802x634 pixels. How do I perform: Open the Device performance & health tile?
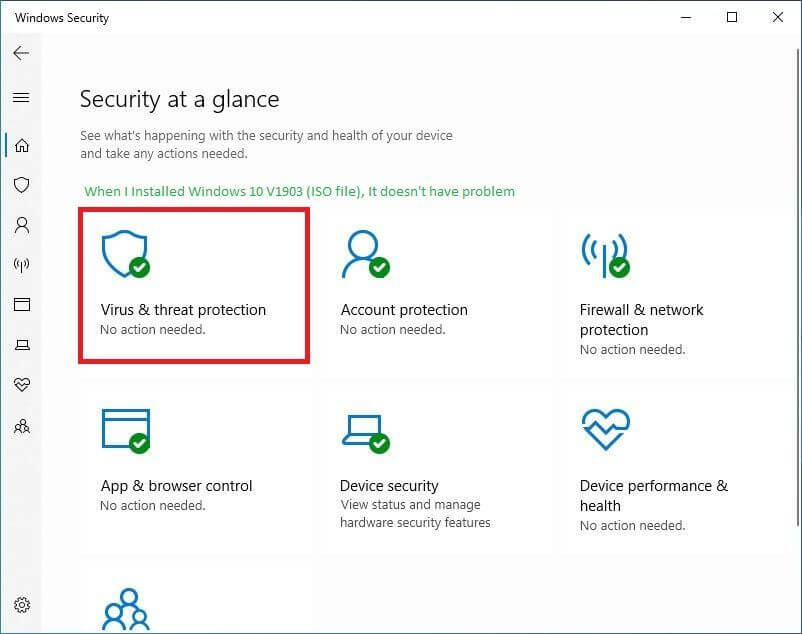(x=671, y=468)
